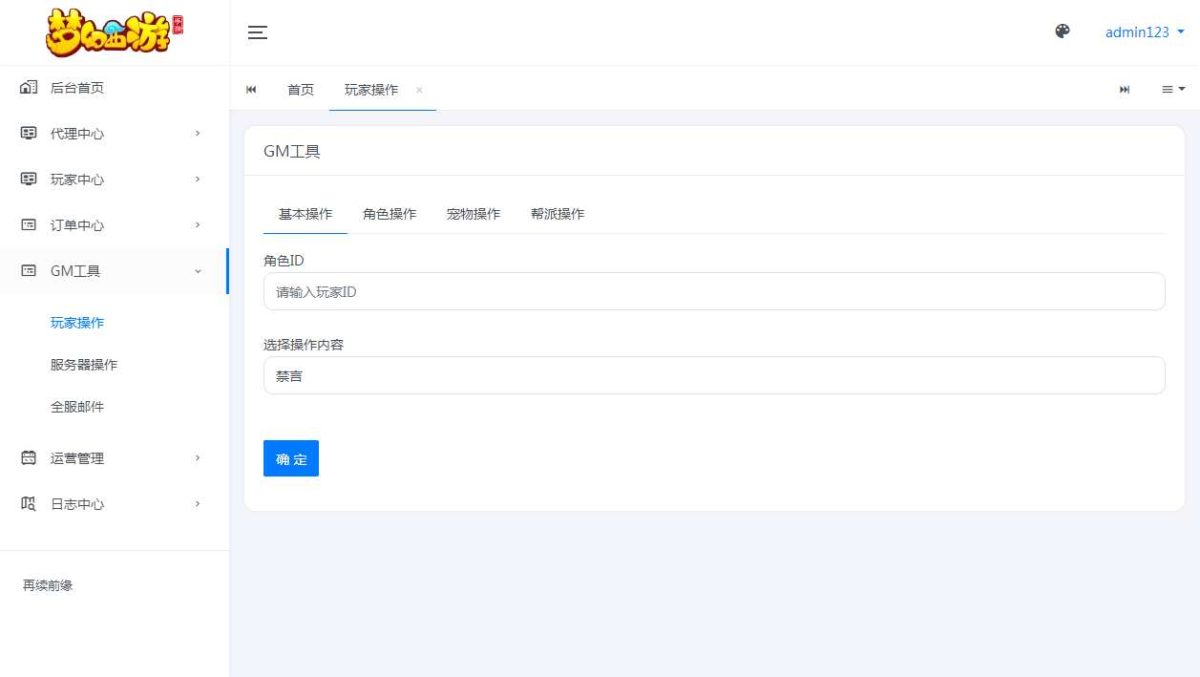Image resolution: width=1200 pixels, height=677 pixels.
Task: Go to 后台首页 in the sidebar
Action: tap(77, 88)
